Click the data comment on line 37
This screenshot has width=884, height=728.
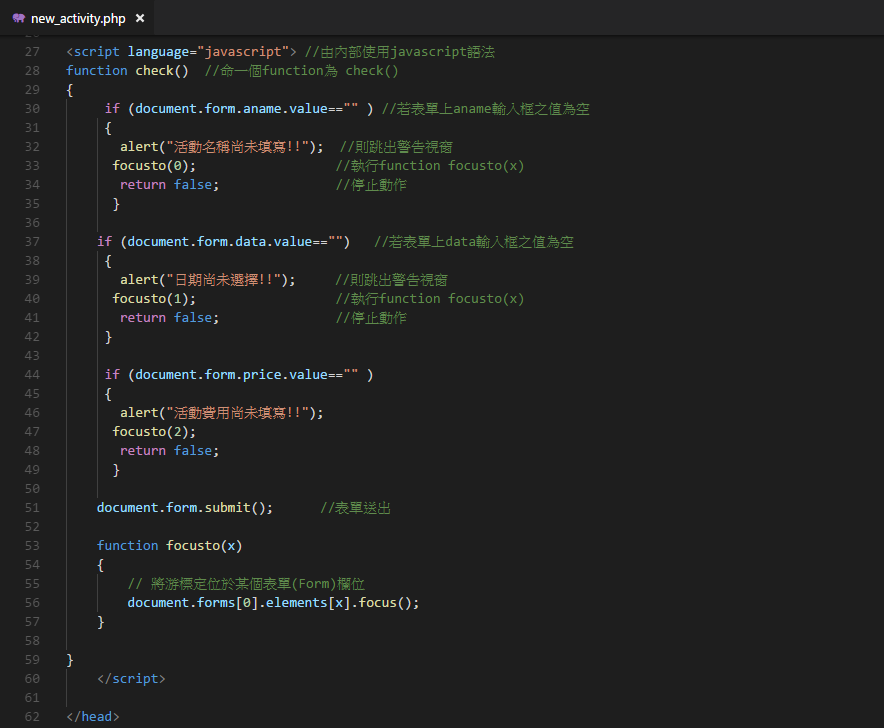(474, 242)
